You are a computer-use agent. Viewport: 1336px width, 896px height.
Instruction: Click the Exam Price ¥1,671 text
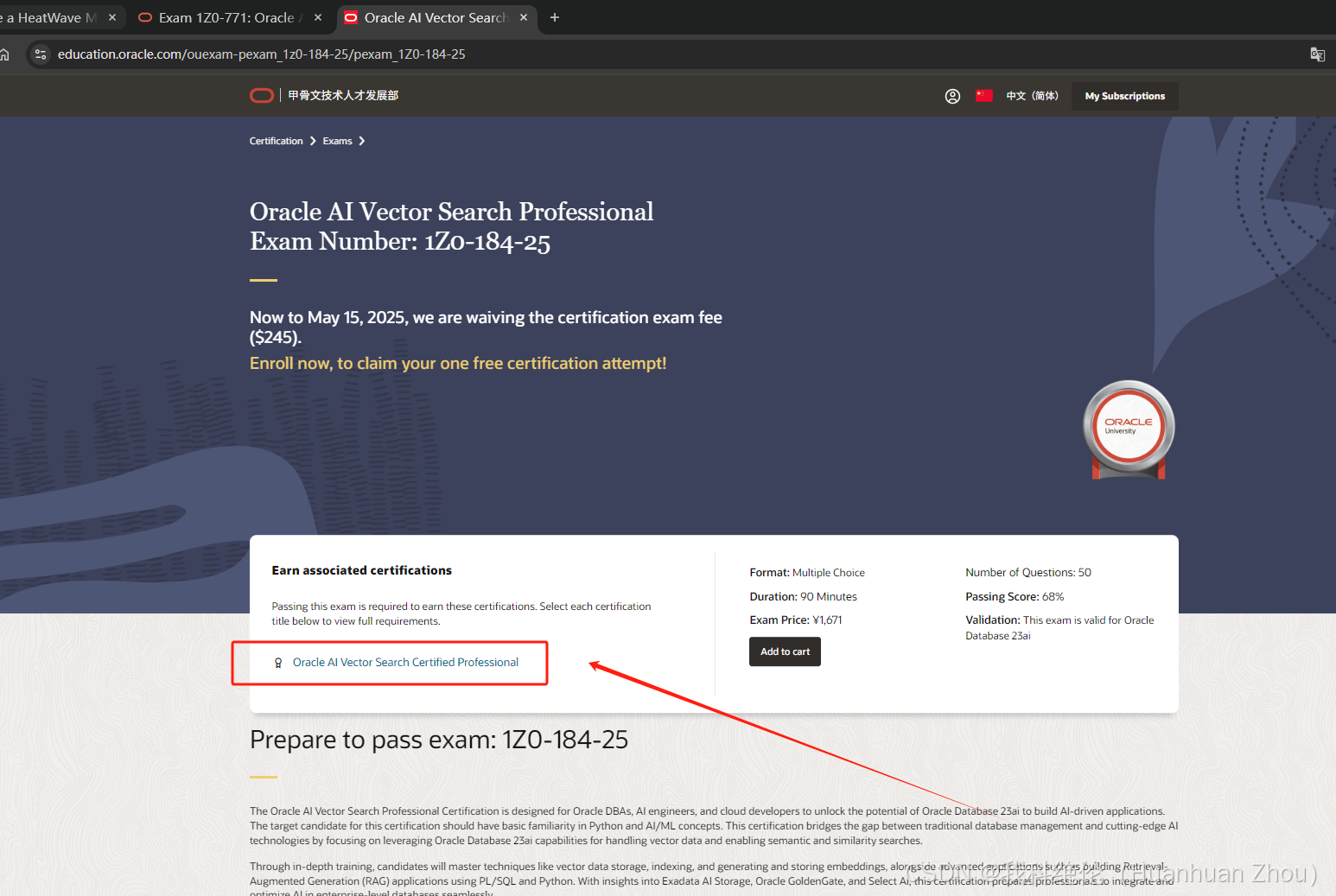pos(796,620)
